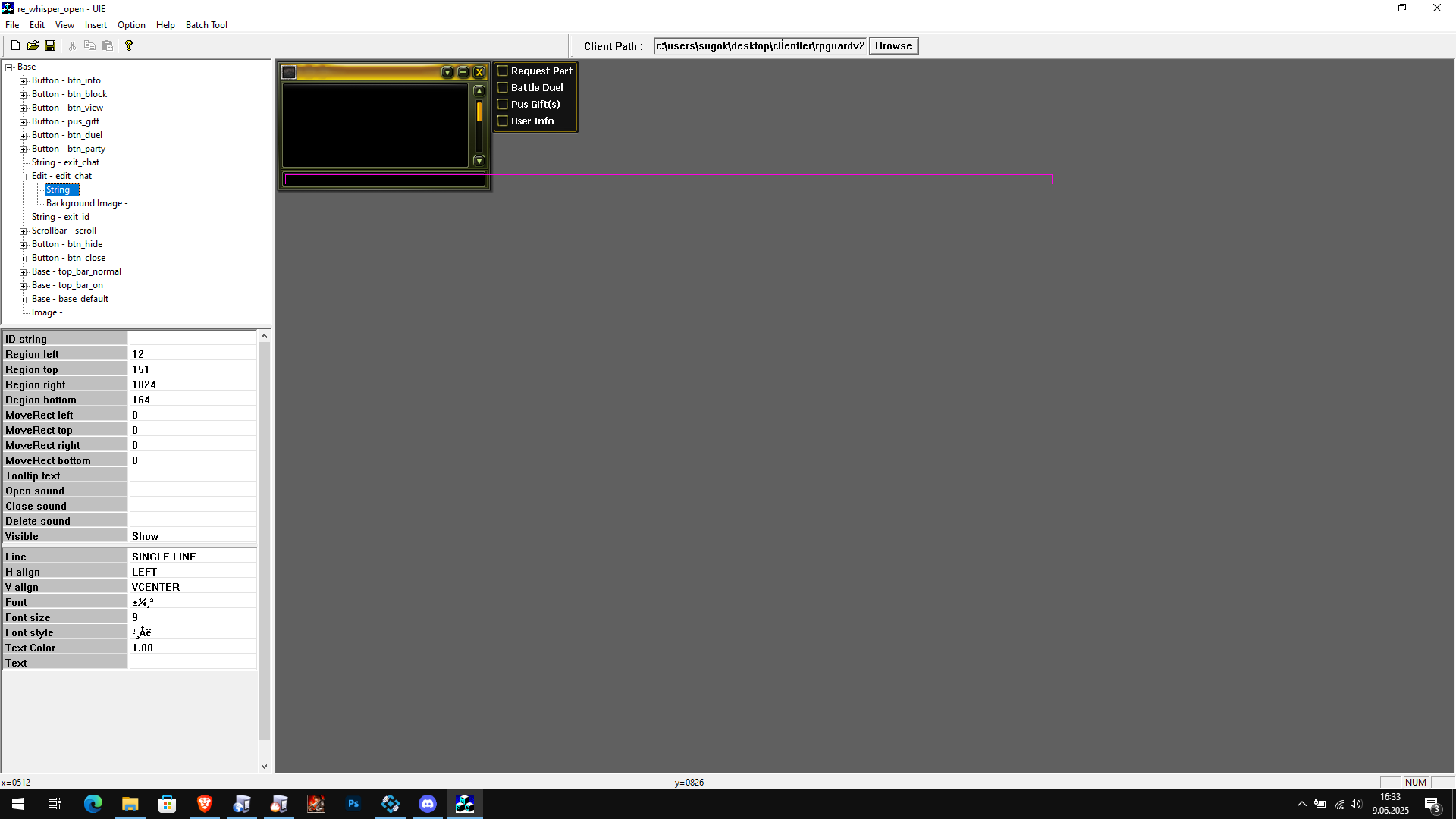The width and height of the screenshot is (1456, 819).
Task: Toggle the User Info checkbox
Action: (x=503, y=121)
